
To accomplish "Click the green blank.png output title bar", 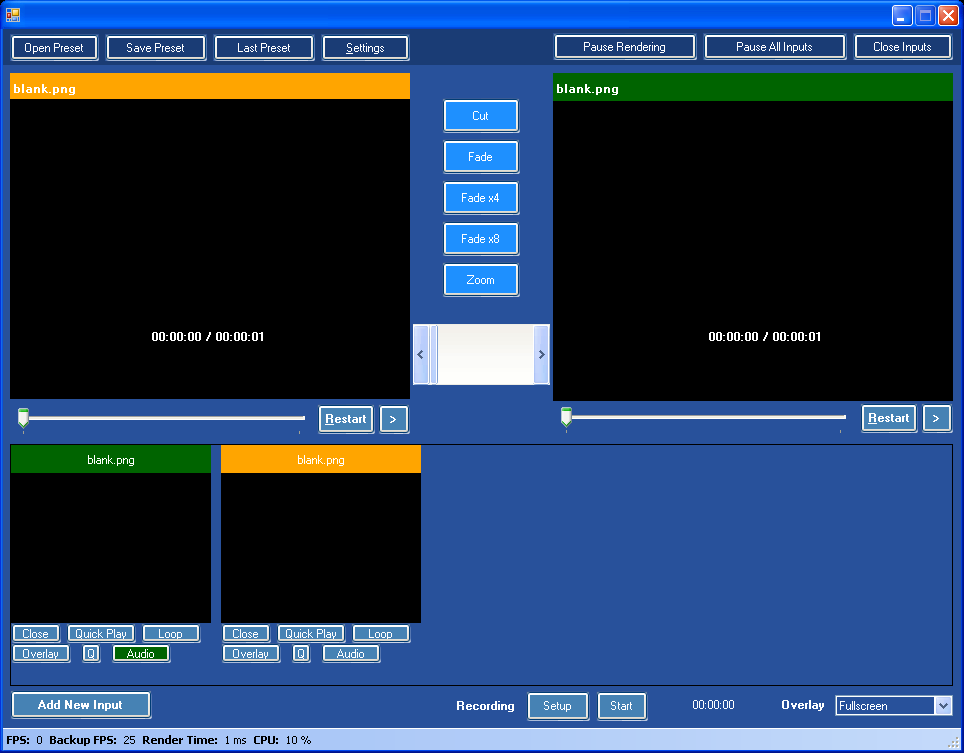I will (x=753, y=88).
